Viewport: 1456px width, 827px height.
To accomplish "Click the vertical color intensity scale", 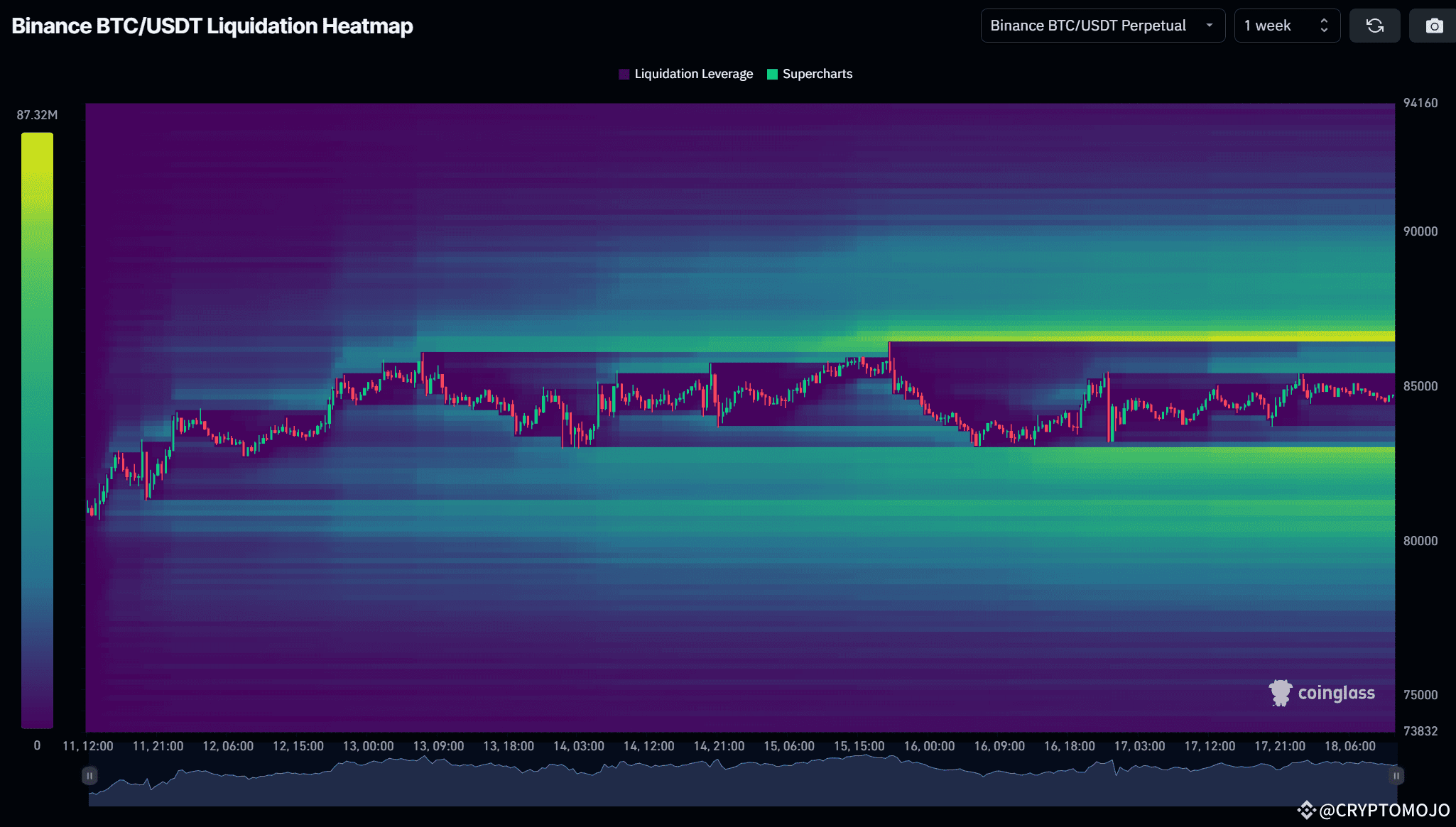I will (38, 426).
